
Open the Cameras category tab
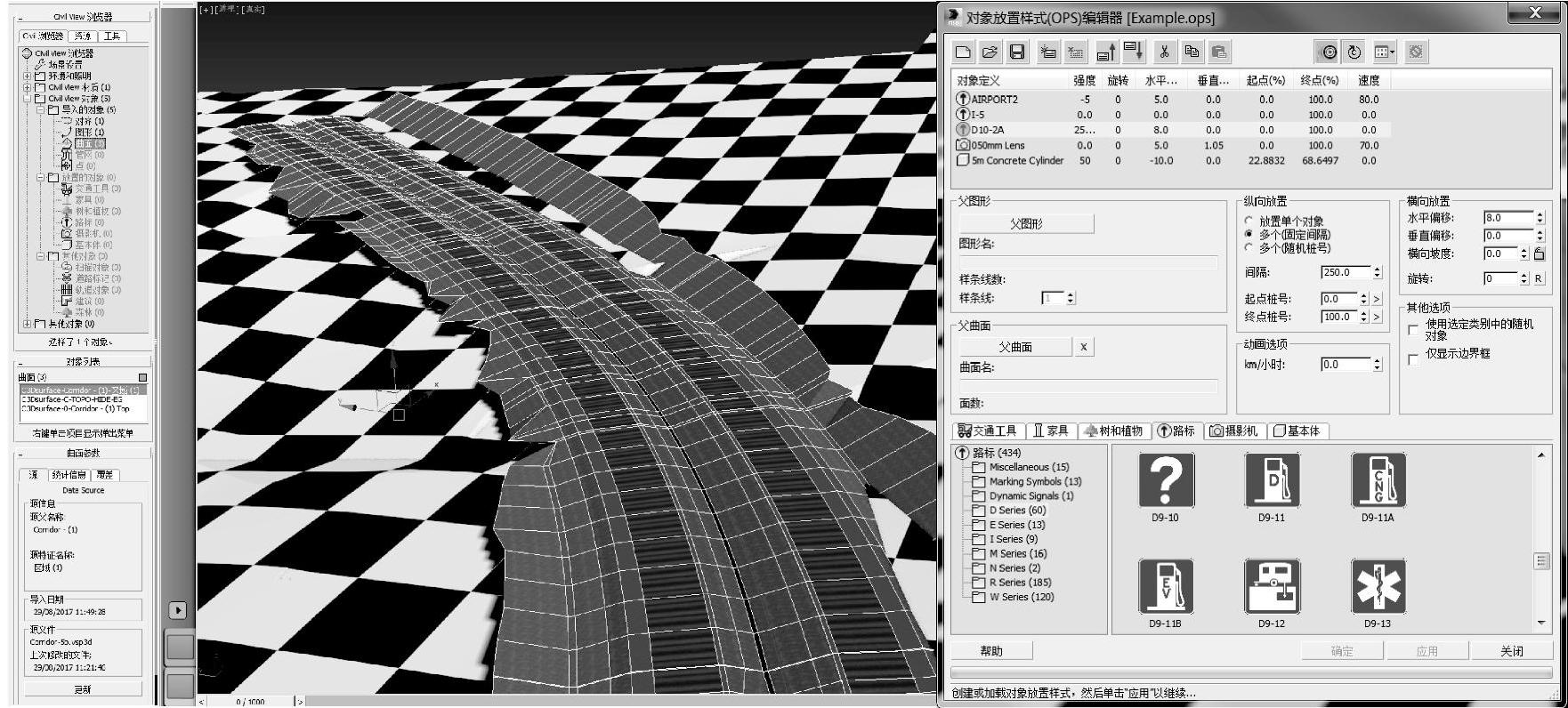[1233, 430]
